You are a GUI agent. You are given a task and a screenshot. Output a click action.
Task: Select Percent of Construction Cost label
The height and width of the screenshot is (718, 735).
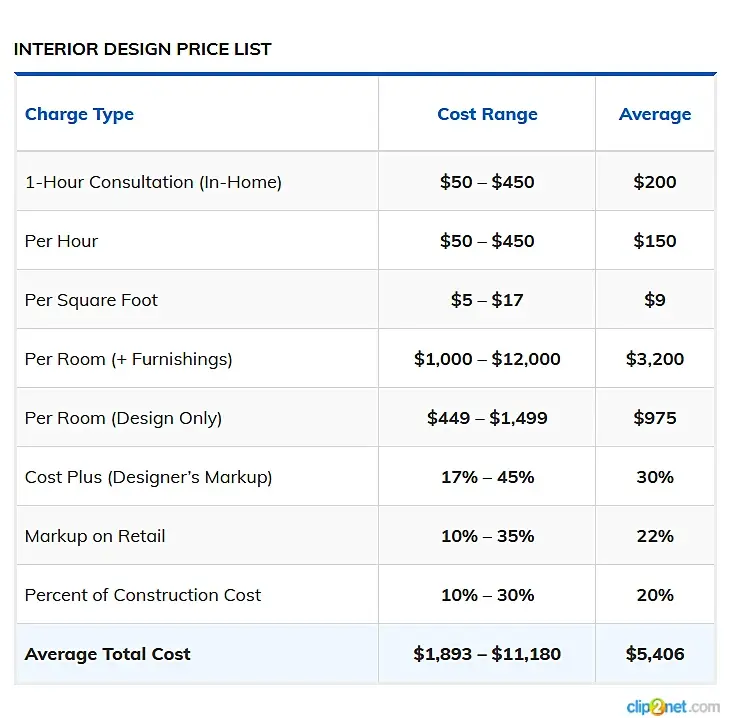pos(143,595)
